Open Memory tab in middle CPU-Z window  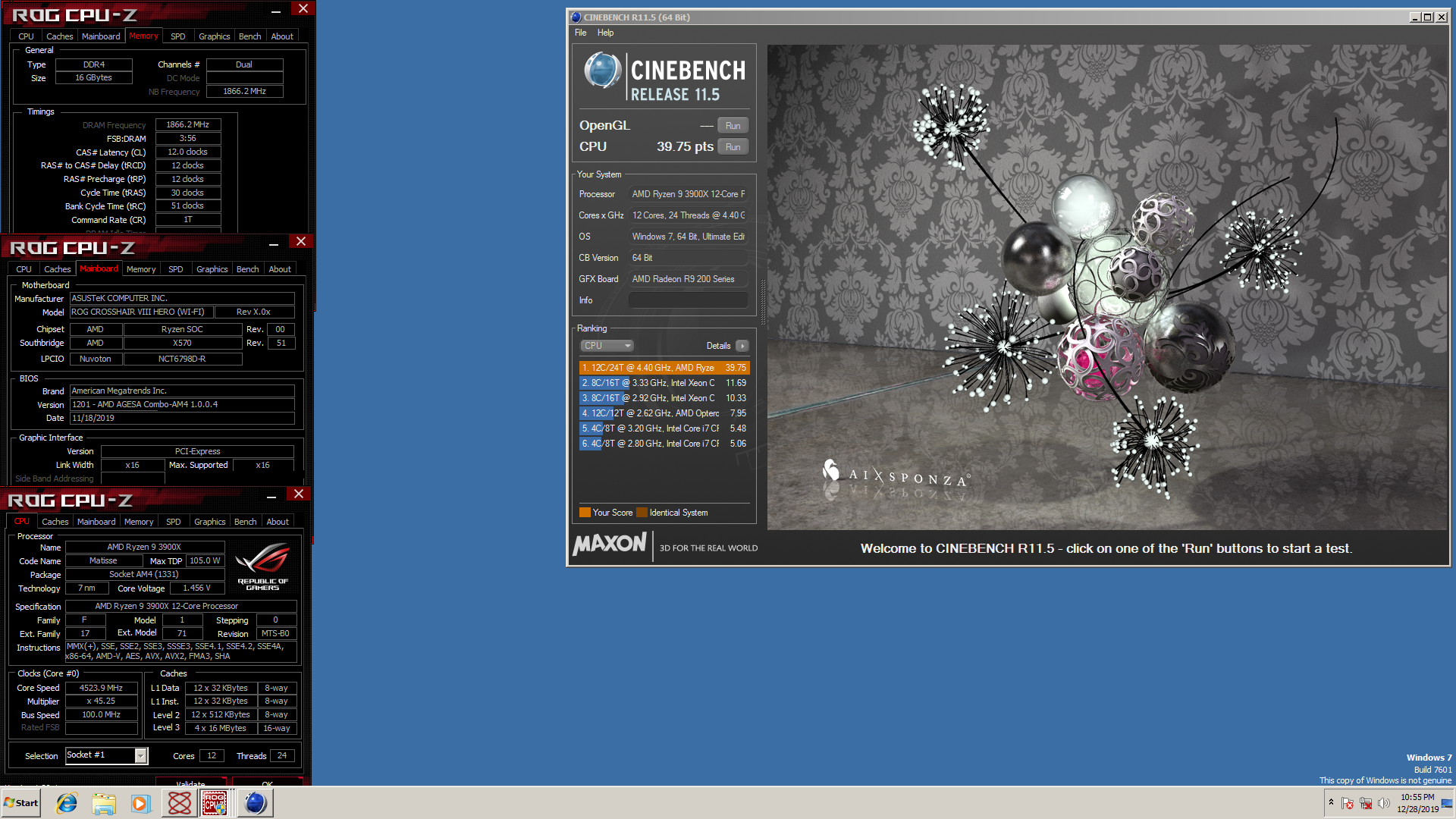click(x=141, y=269)
